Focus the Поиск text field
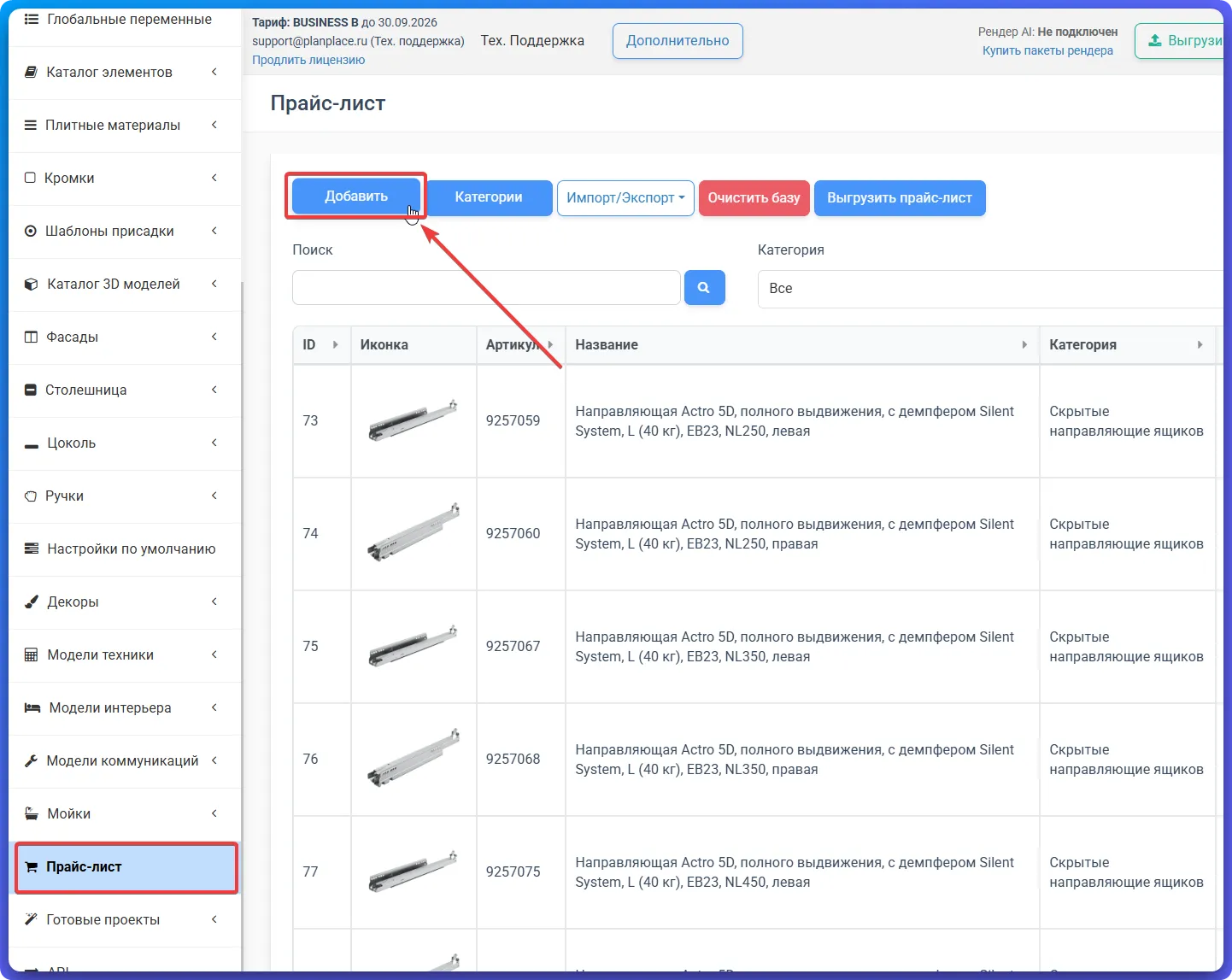 (x=486, y=287)
